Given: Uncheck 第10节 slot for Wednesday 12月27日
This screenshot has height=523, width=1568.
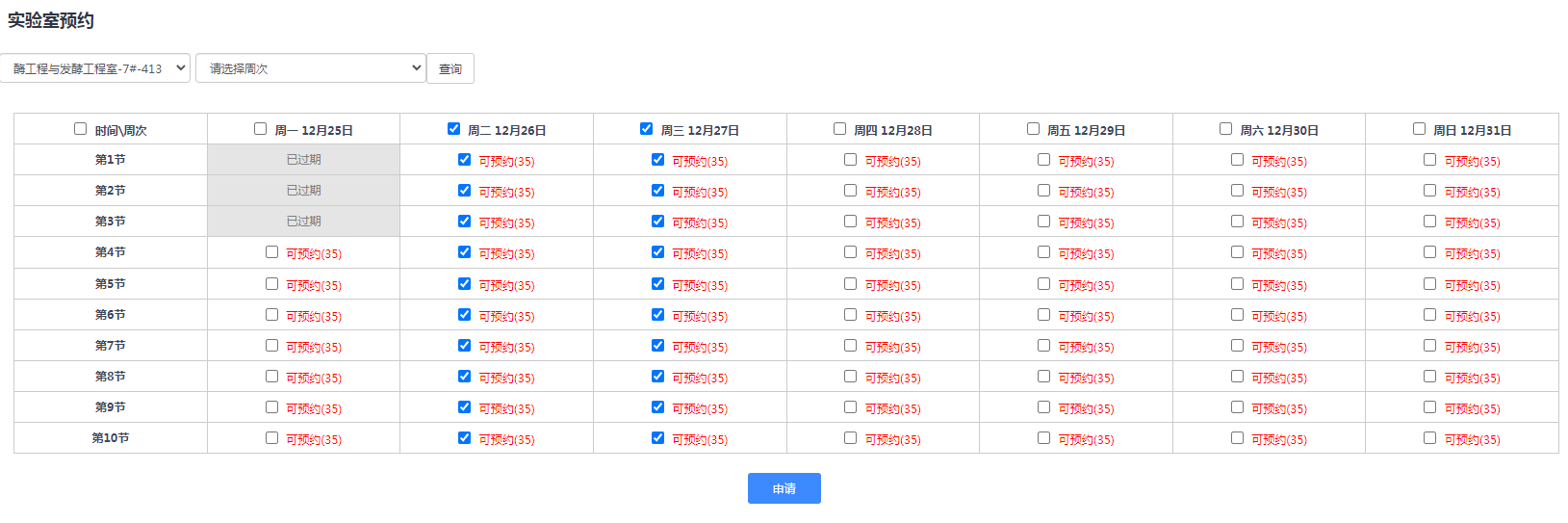Looking at the screenshot, I should [657, 438].
